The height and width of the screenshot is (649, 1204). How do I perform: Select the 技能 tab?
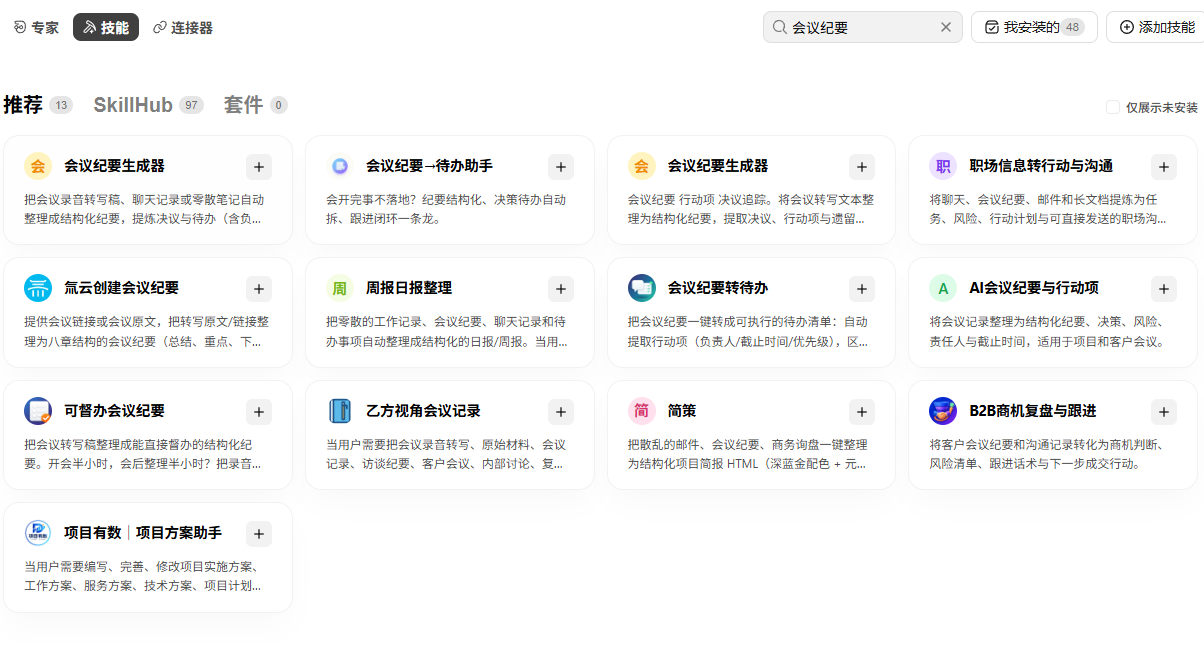click(x=106, y=27)
